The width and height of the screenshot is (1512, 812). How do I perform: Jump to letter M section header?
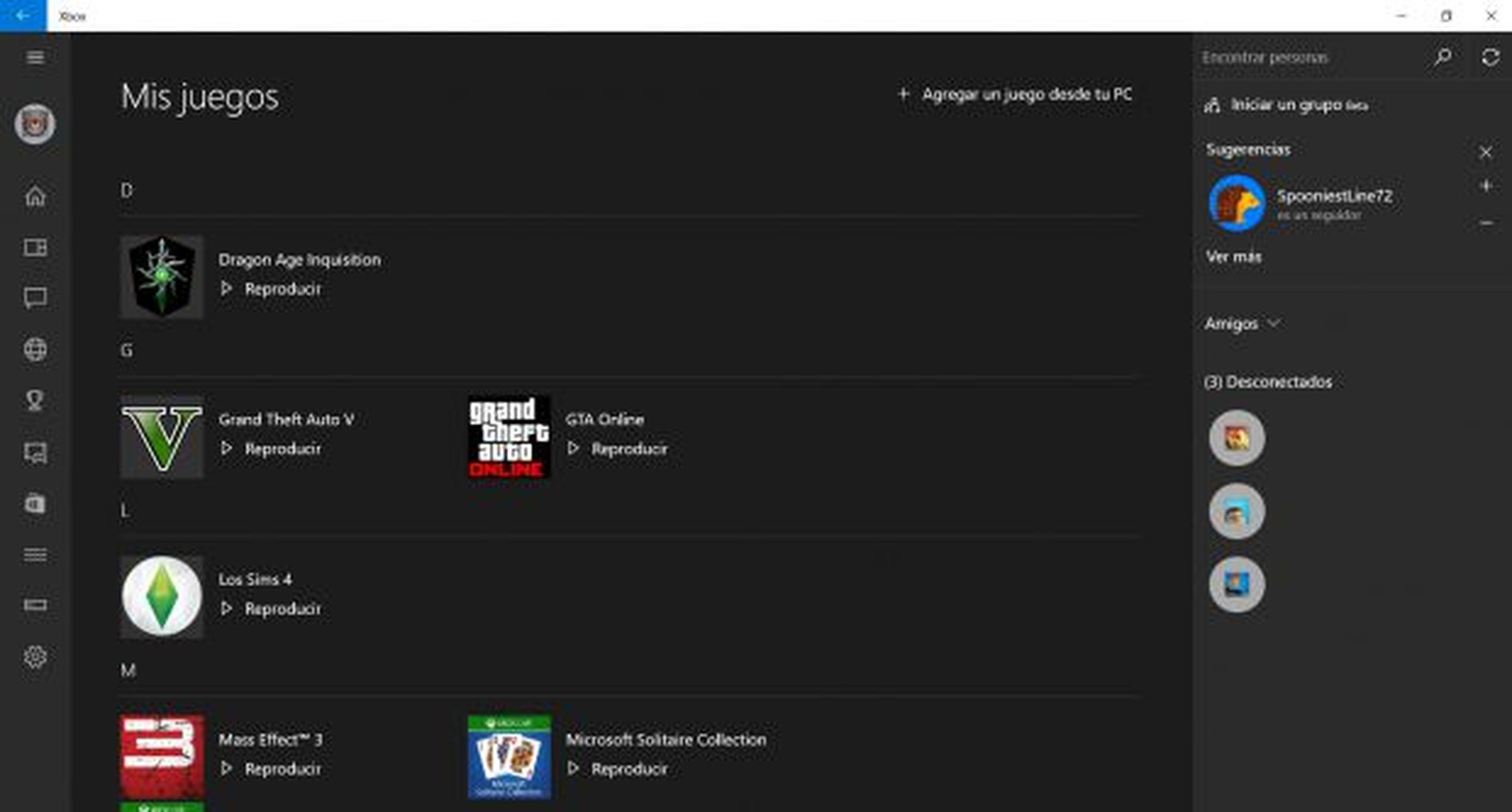pyautogui.click(x=128, y=670)
